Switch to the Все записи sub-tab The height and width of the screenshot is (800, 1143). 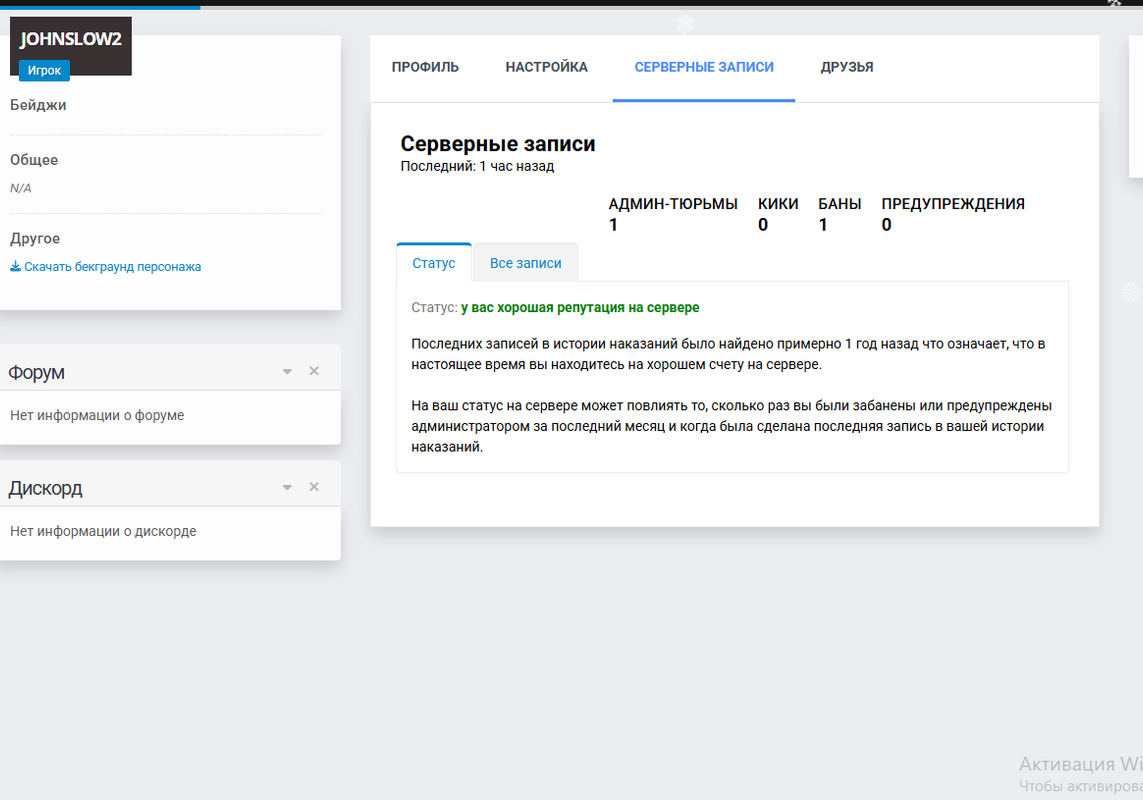pyautogui.click(x=526, y=263)
